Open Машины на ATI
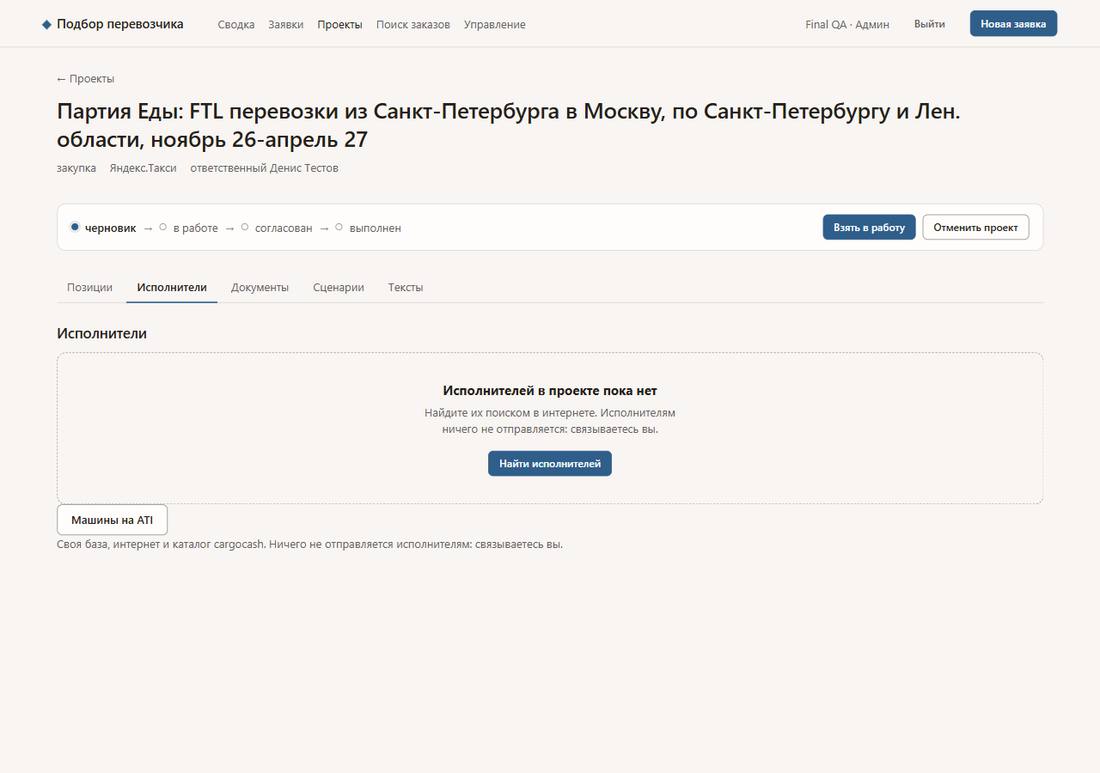The width and height of the screenshot is (1100, 773). (x=112, y=520)
